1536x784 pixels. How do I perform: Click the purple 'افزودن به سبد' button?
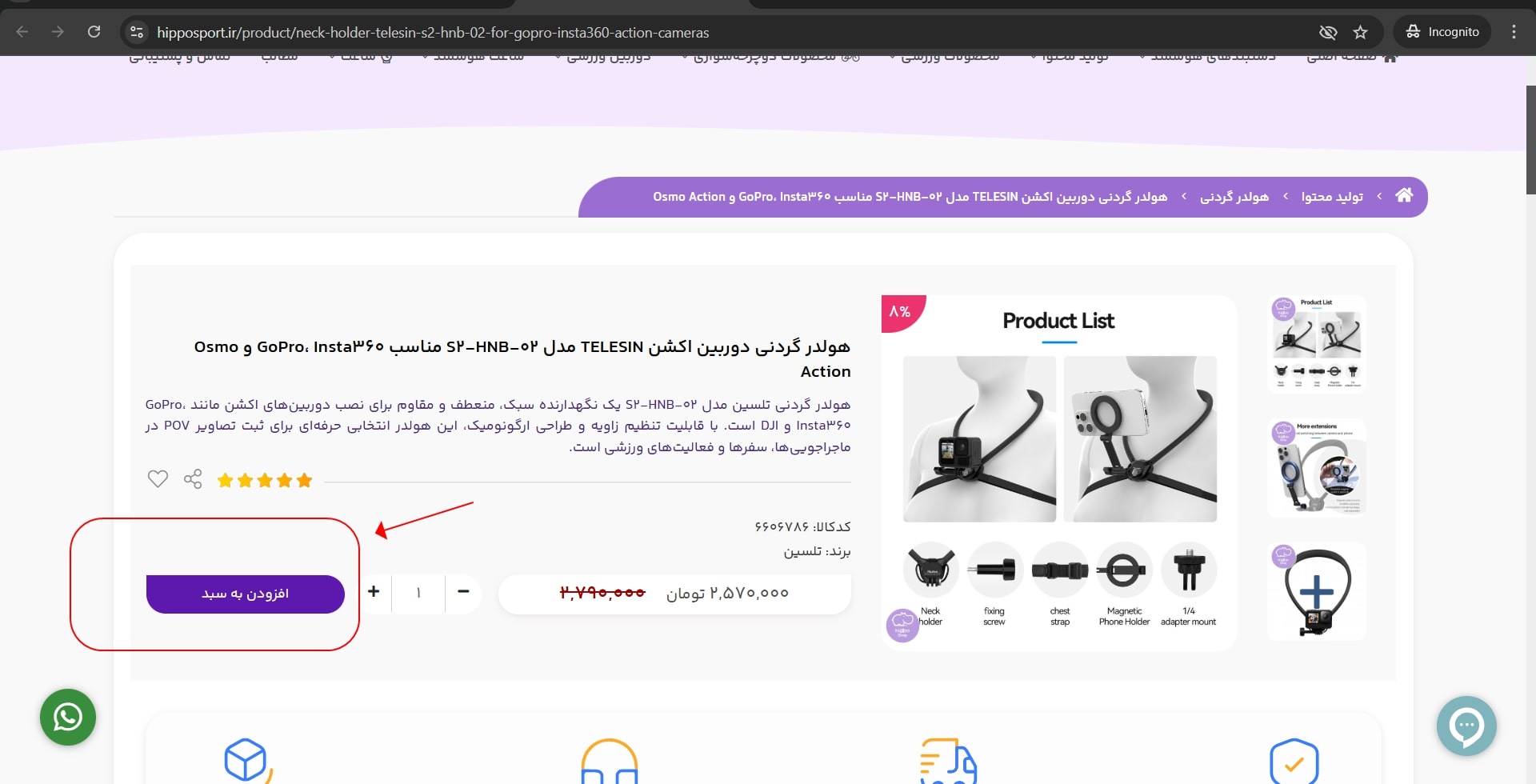click(x=246, y=594)
